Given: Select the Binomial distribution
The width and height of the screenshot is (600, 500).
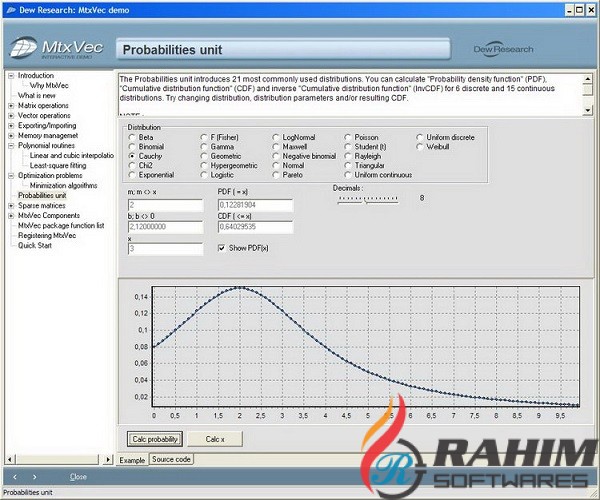Looking at the screenshot, I should pyautogui.click(x=147, y=147).
